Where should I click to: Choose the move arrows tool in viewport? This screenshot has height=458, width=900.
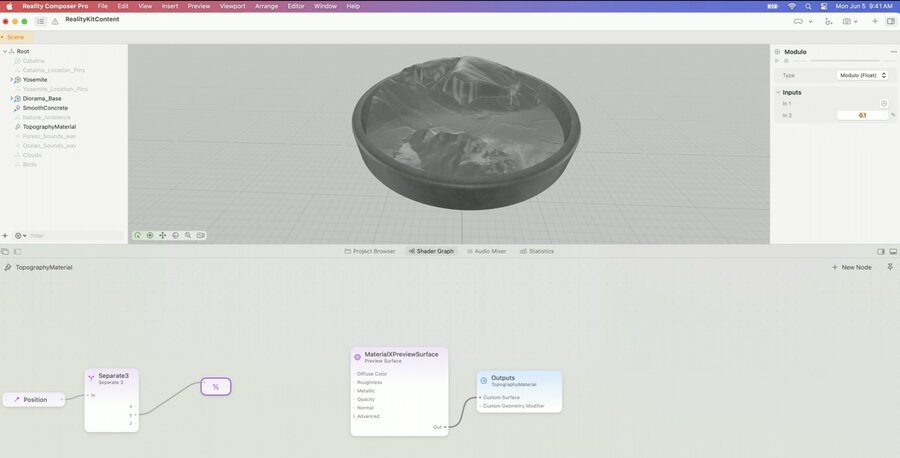(x=162, y=235)
